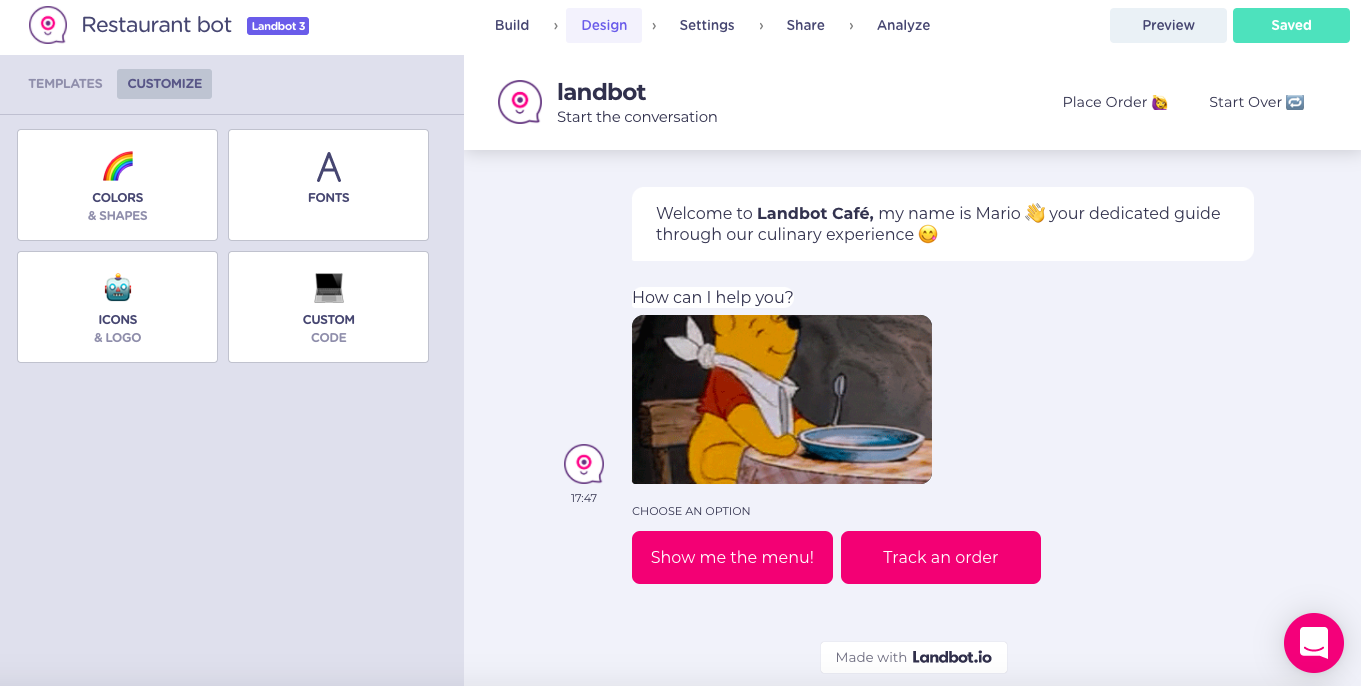Open the robot Icons & Logo card
This screenshot has width=1361, height=686.
click(x=117, y=307)
